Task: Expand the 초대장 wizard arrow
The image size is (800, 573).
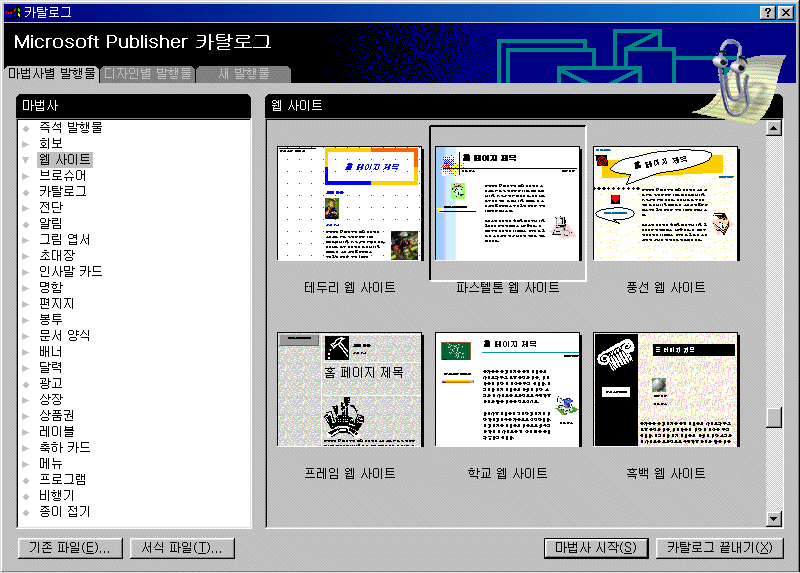Action: (26, 256)
